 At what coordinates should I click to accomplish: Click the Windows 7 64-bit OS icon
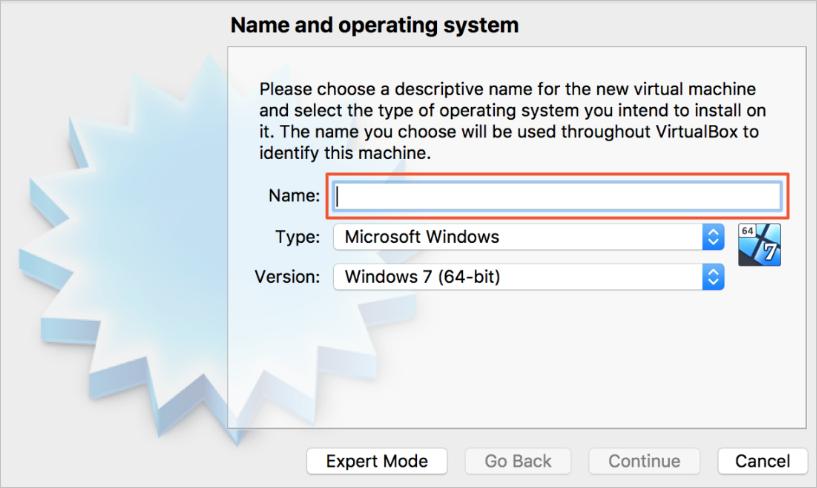point(759,245)
